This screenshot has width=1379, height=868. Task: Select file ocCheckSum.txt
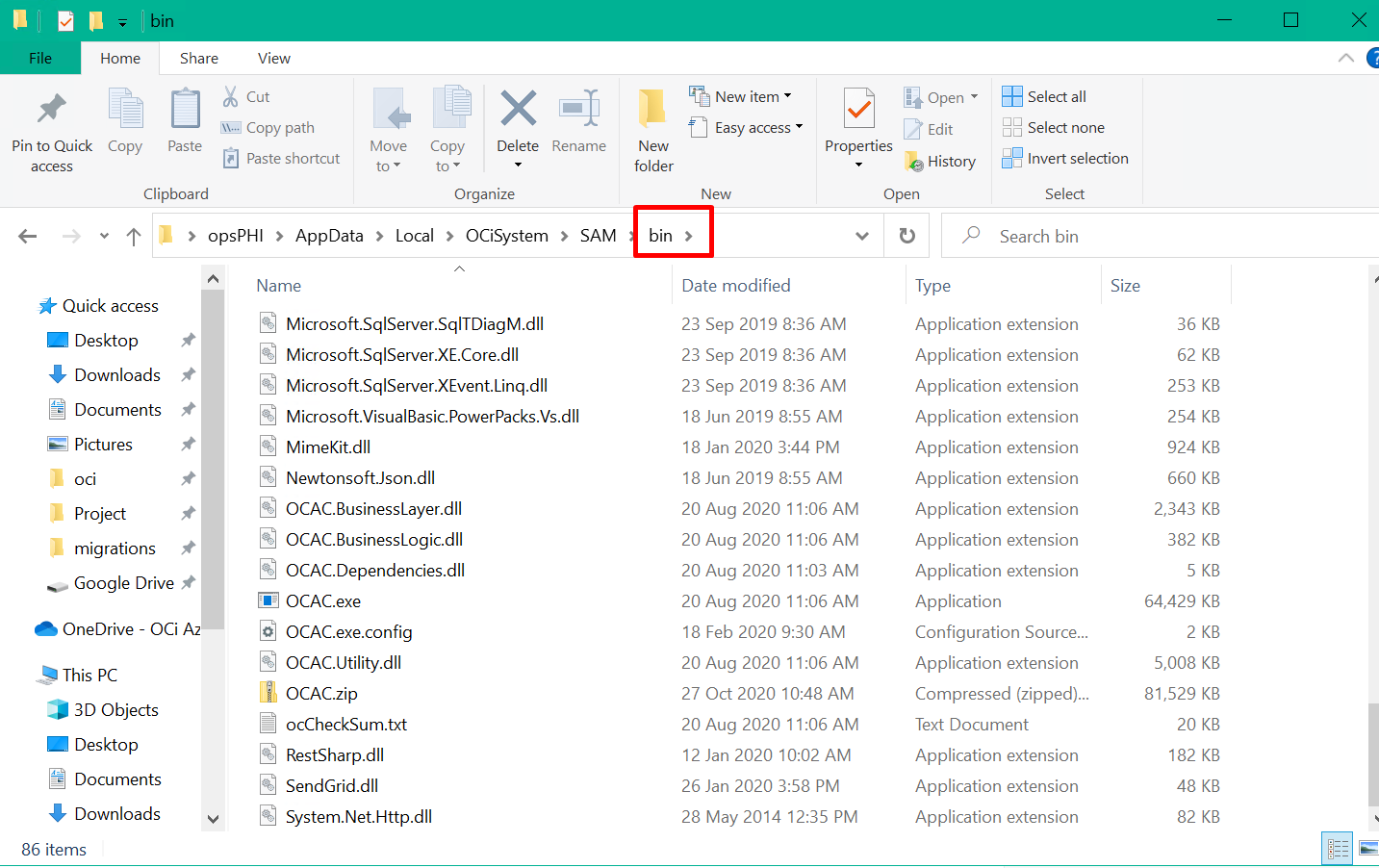(346, 724)
